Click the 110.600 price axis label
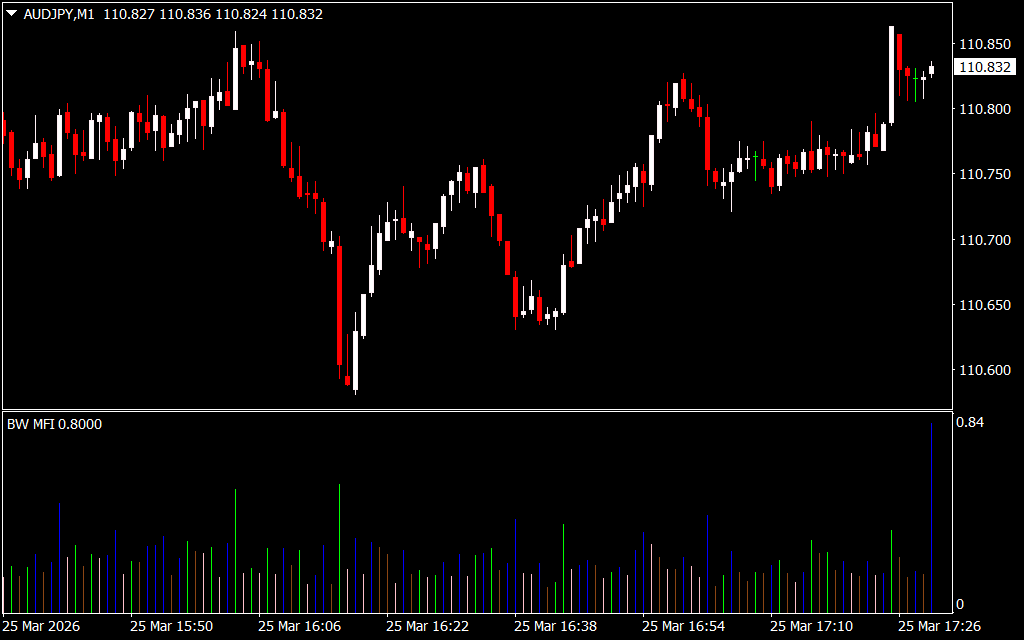The width and height of the screenshot is (1024, 640). 983,370
